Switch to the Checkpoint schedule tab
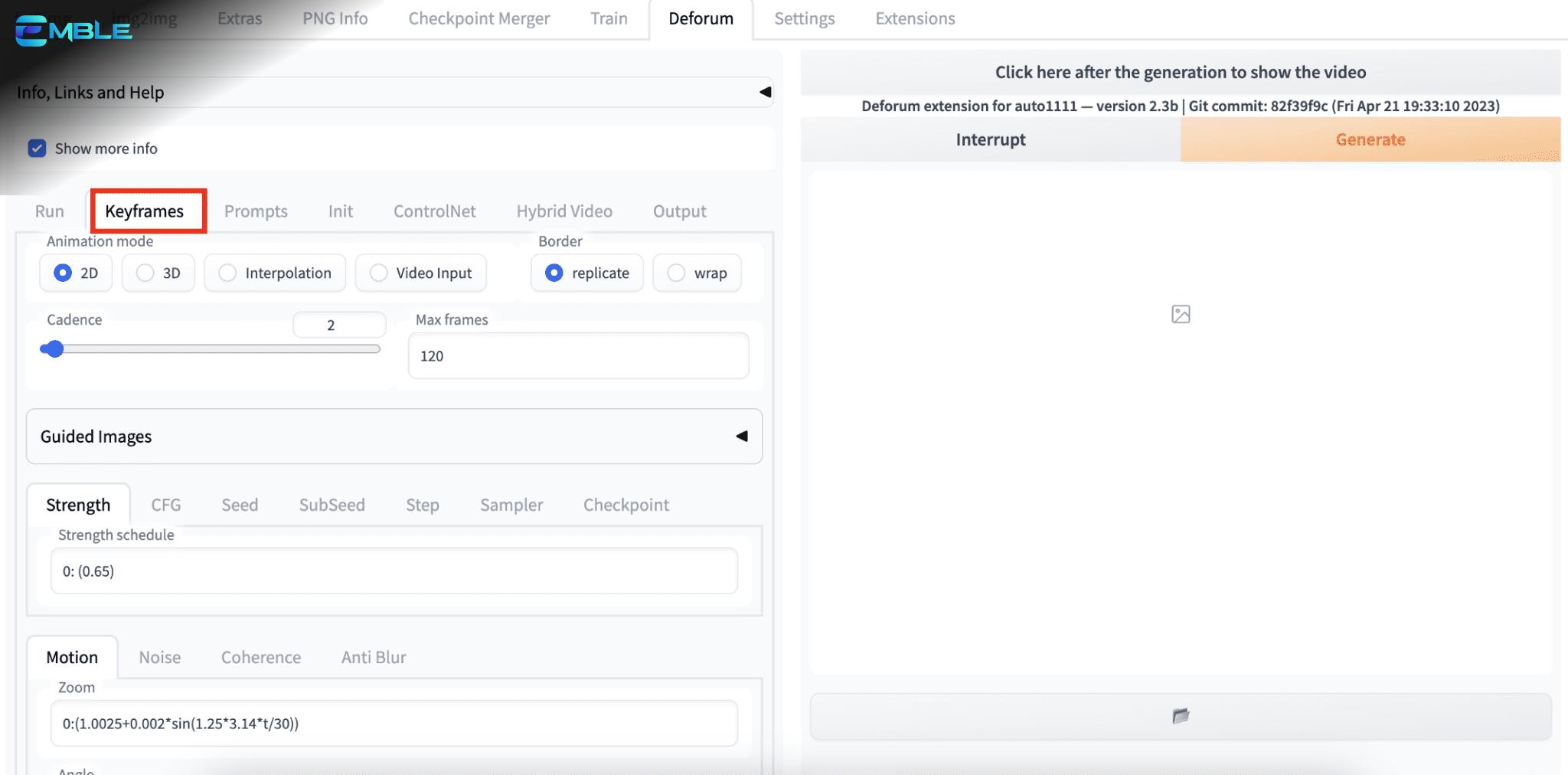Image resolution: width=1568 pixels, height=775 pixels. pyautogui.click(x=626, y=505)
